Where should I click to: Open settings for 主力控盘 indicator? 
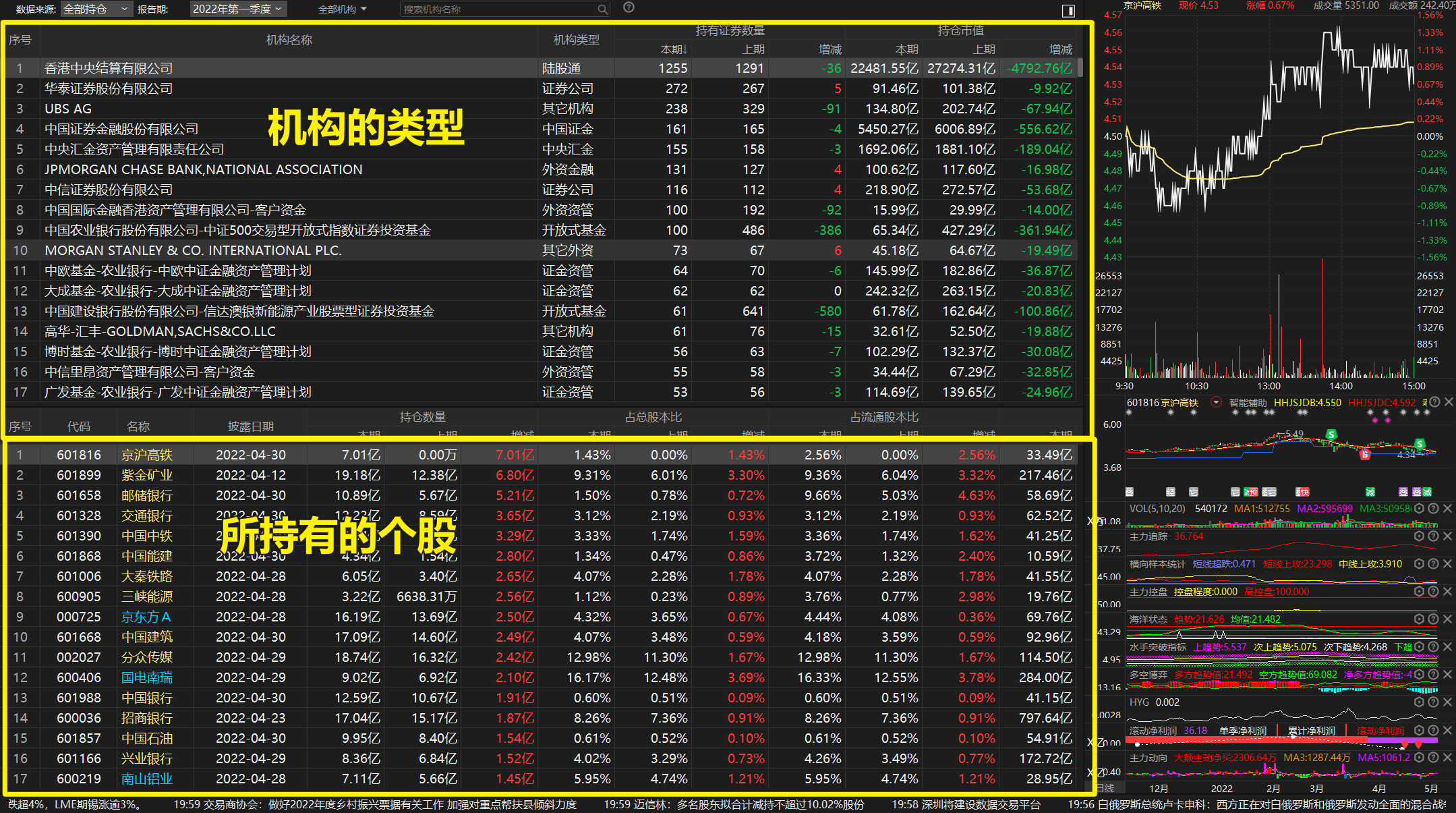click(1419, 592)
